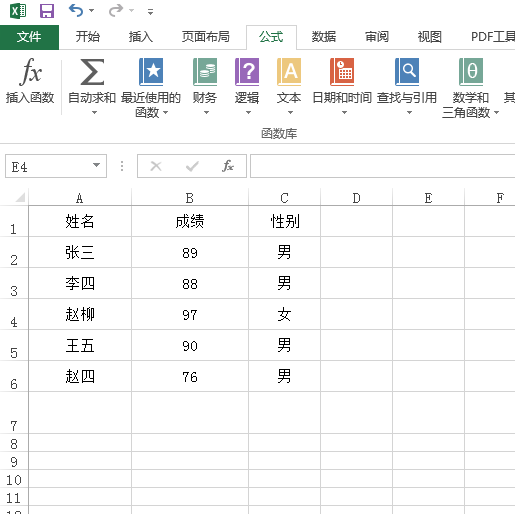Select the score cell 76
The width and height of the screenshot is (515, 514).
click(x=190, y=376)
